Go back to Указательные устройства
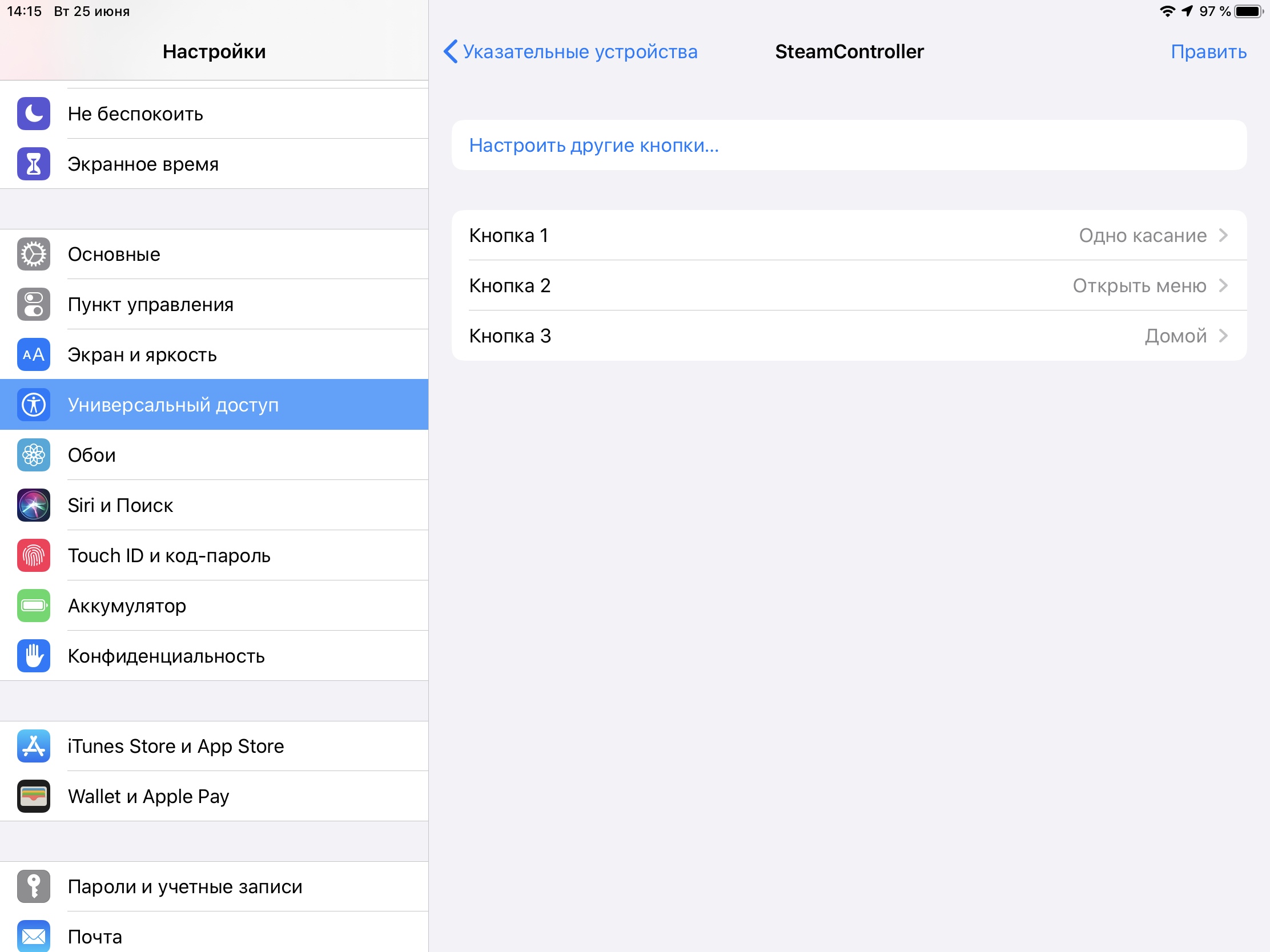Screen dimensions: 1270x952 pos(569,51)
